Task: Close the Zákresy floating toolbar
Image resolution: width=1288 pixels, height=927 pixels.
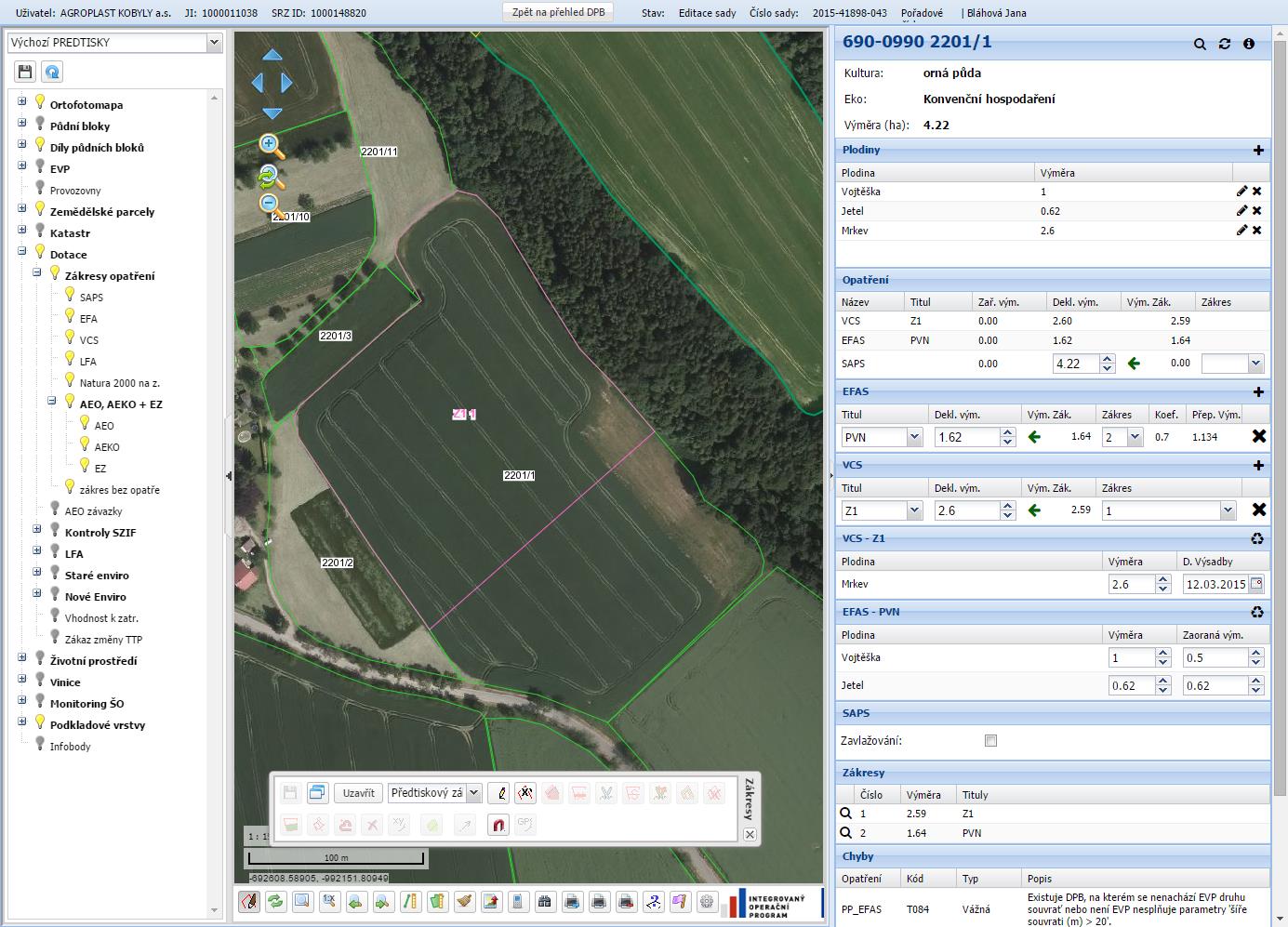Action: [x=750, y=835]
